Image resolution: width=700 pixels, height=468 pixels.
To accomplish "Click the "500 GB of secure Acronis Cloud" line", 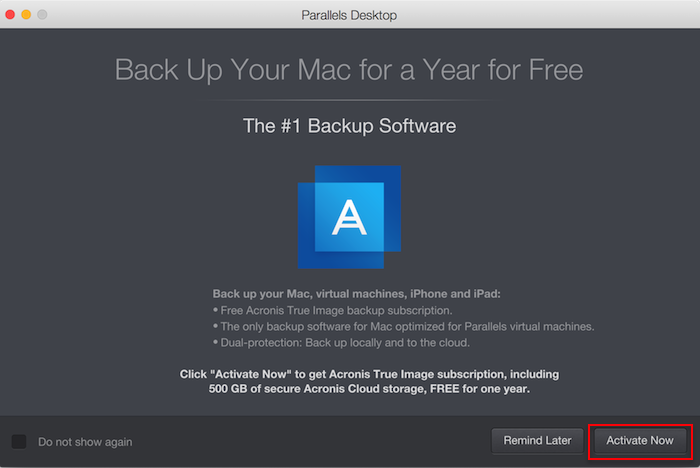I will point(369,389).
